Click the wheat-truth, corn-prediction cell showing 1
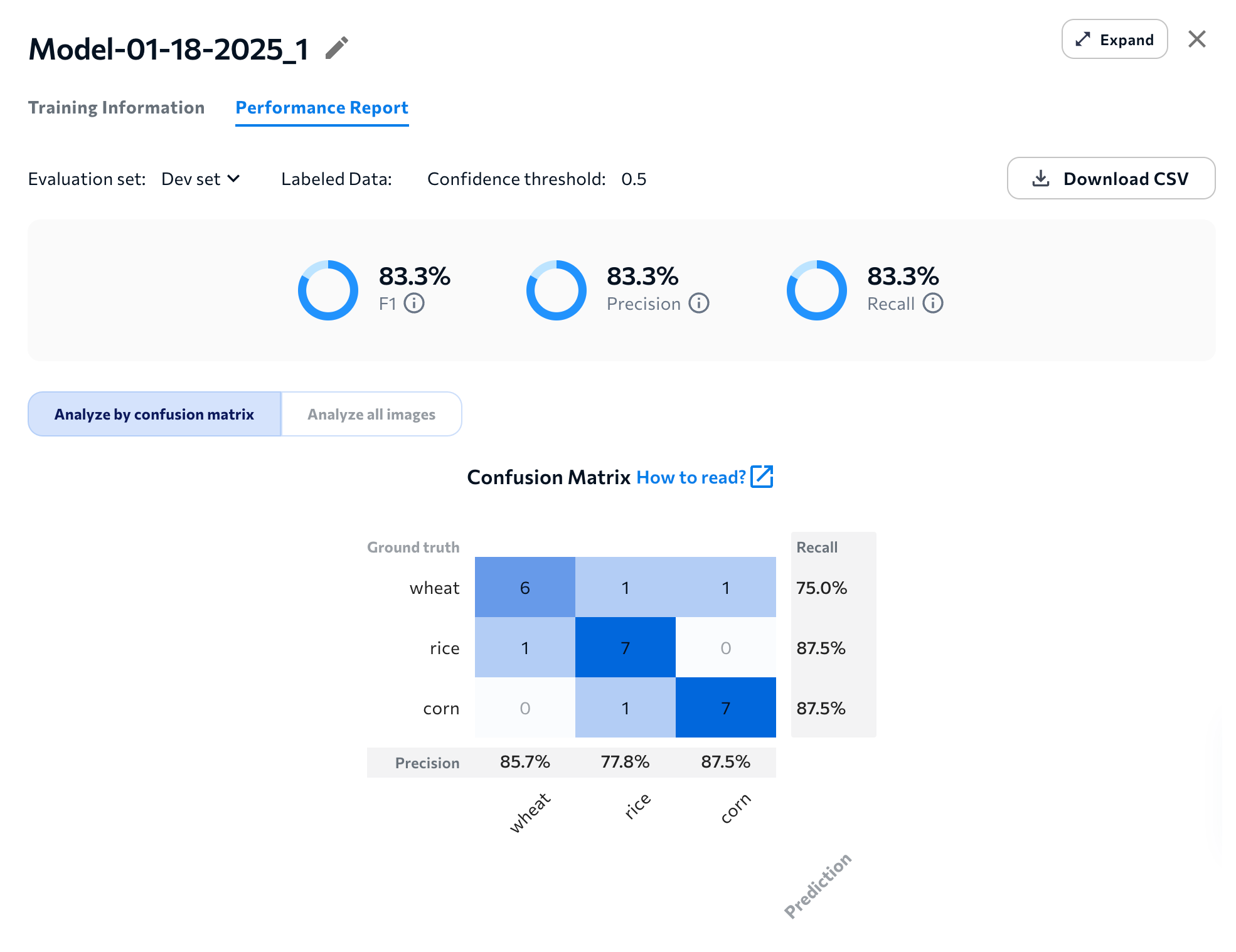Image resolution: width=1236 pixels, height=952 pixels. [726, 588]
